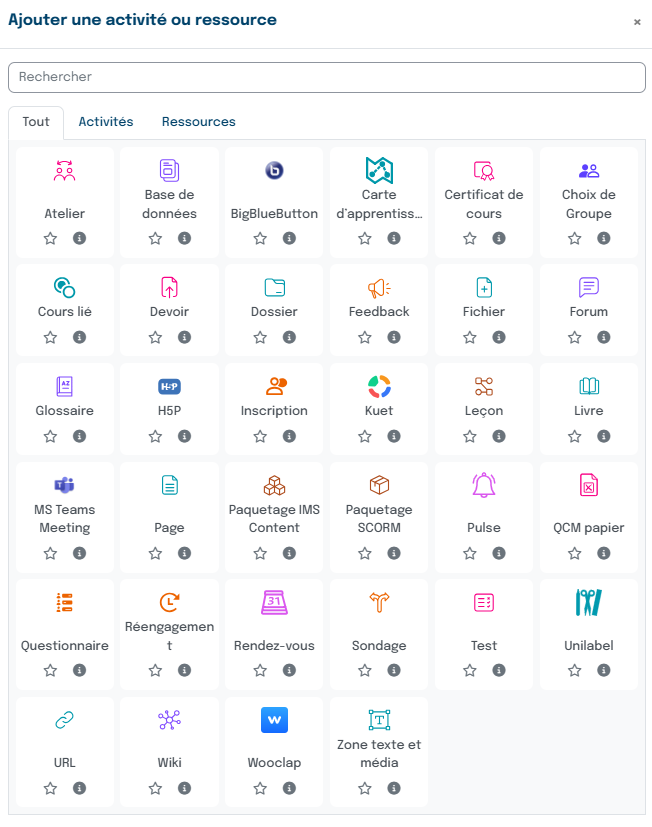Image resolution: width=652 pixels, height=827 pixels.
Task: Pick the MS Teams Meeting icon
Action: click(x=65, y=485)
